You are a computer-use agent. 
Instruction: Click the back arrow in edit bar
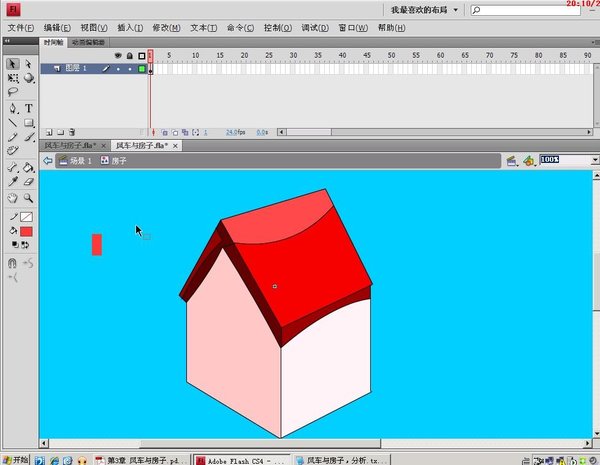click(47, 160)
